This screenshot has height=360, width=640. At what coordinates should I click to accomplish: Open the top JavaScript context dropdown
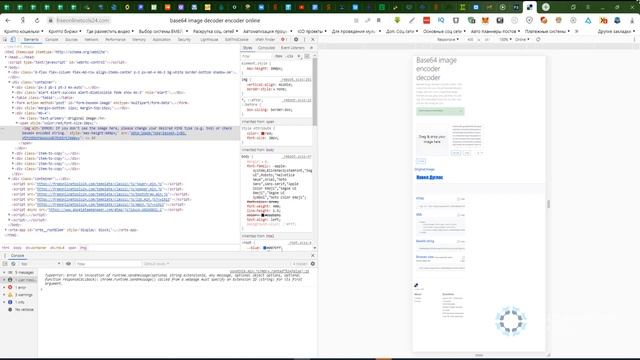point(40,264)
